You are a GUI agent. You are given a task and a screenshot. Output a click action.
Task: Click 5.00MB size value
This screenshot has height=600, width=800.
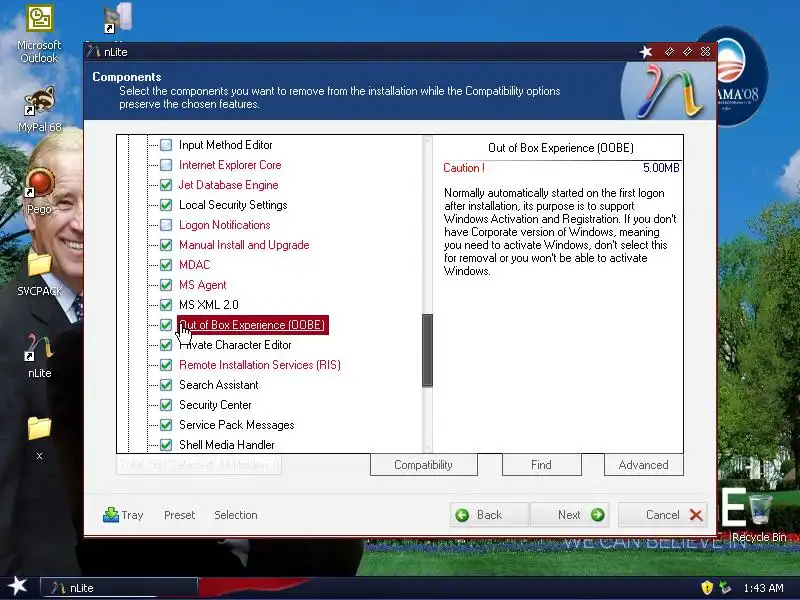point(661,168)
